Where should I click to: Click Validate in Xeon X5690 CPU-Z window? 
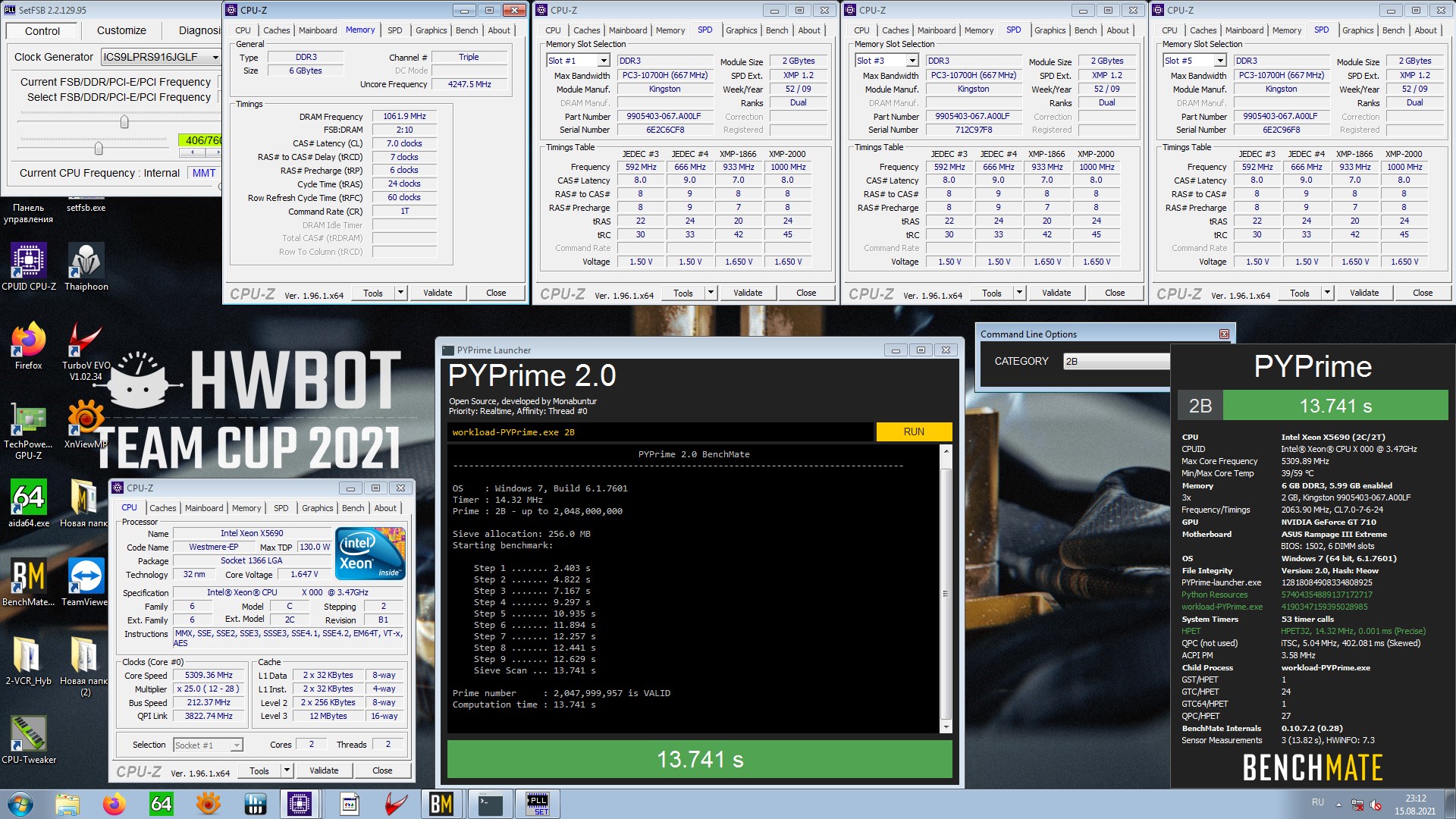[x=324, y=770]
